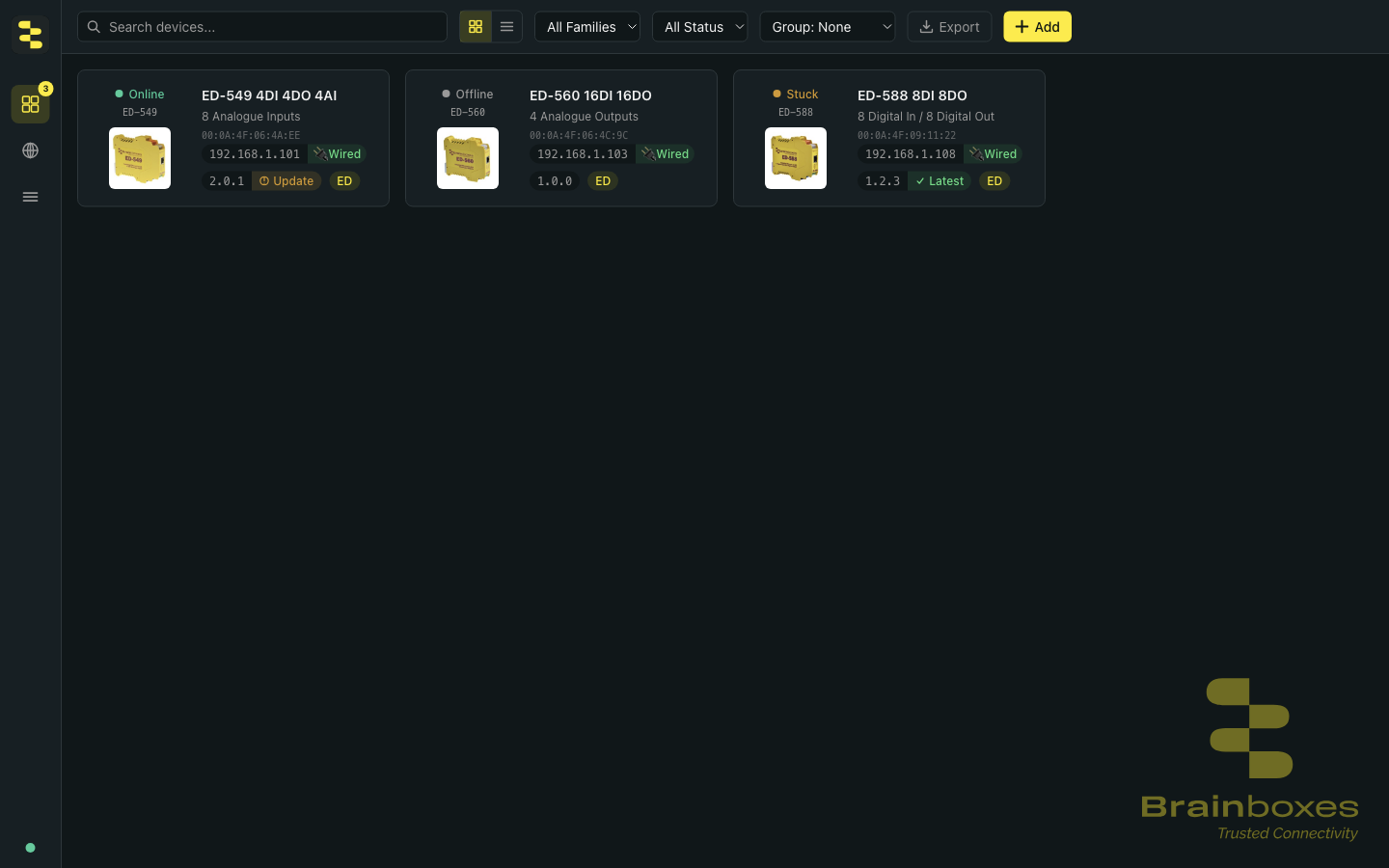Click firmware version 2.0.1

coord(227,181)
